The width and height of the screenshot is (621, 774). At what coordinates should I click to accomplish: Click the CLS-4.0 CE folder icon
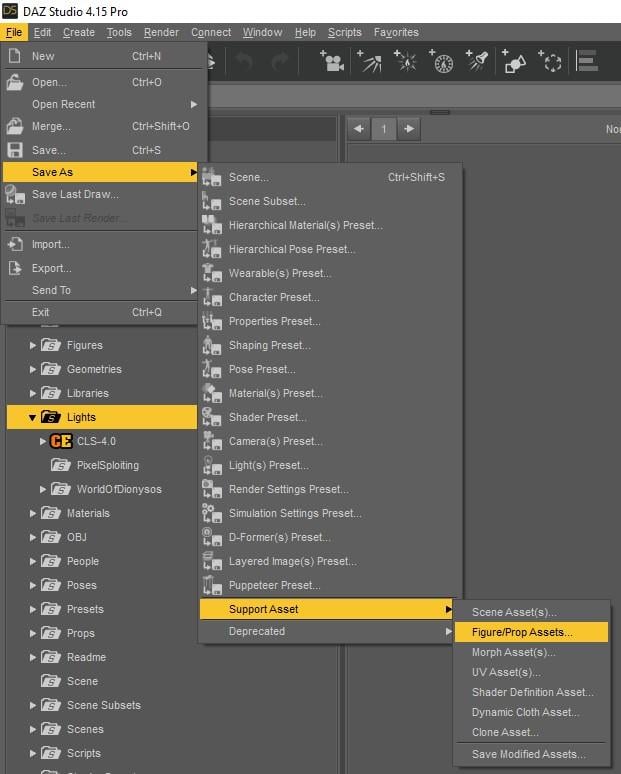point(61,441)
